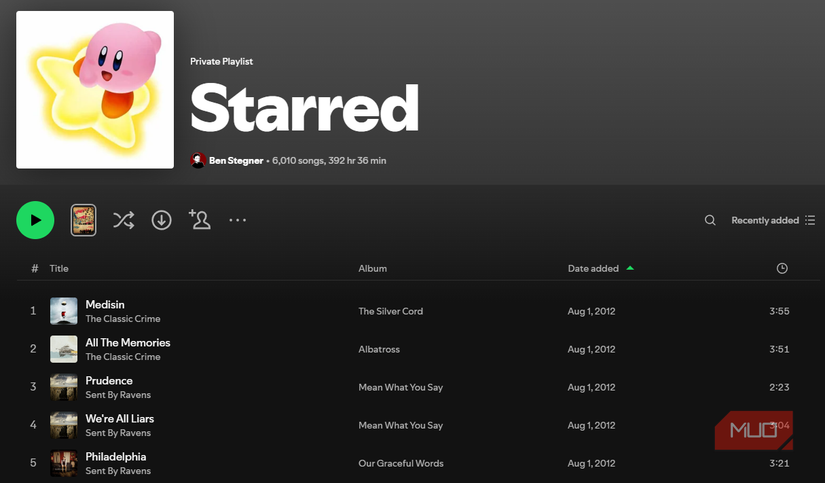Sort by duration clock icon

pyautogui.click(x=782, y=268)
